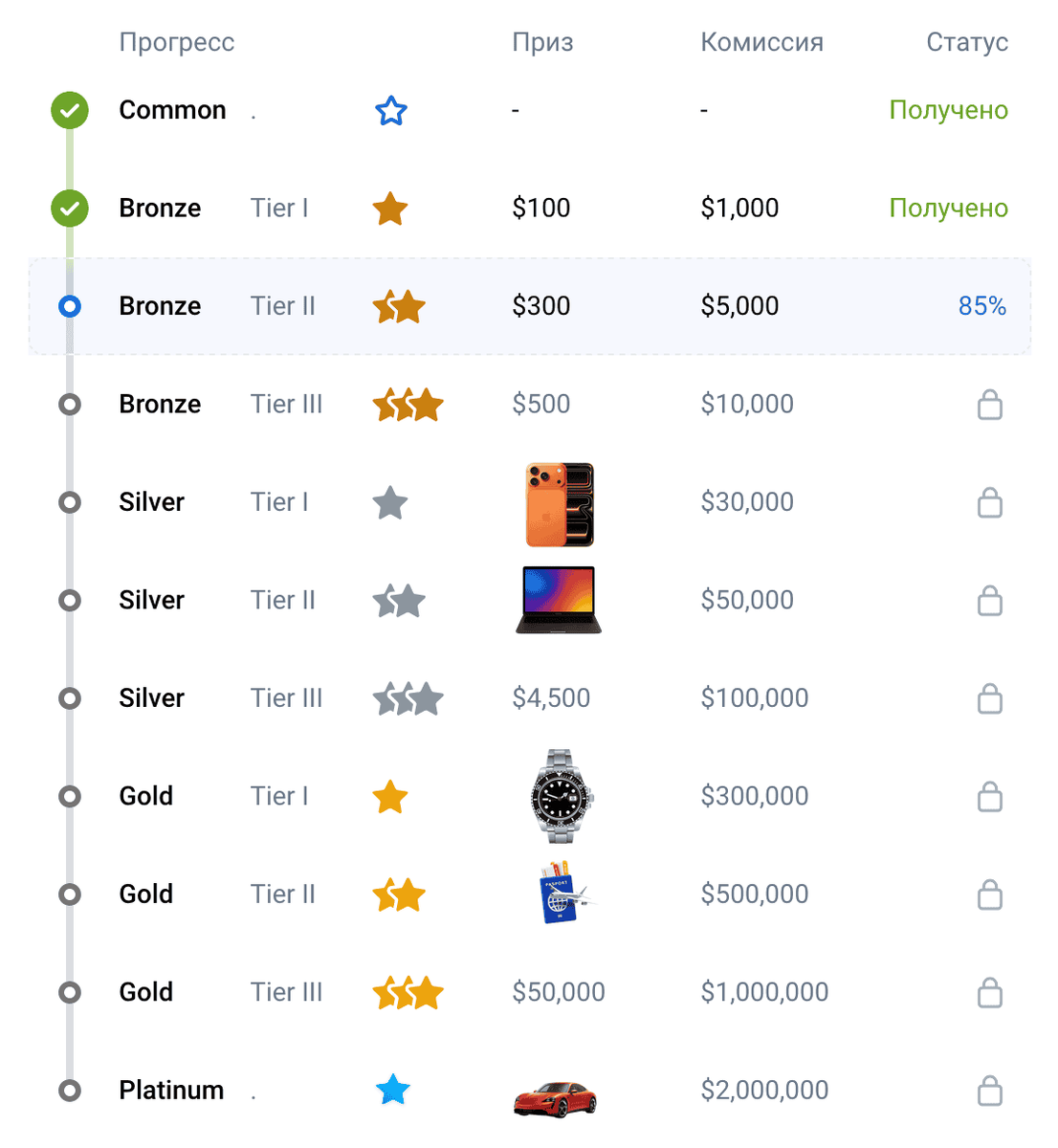Open the passport and plane prize image
Image resolution: width=1058 pixels, height=1148 pixels.
562,893
